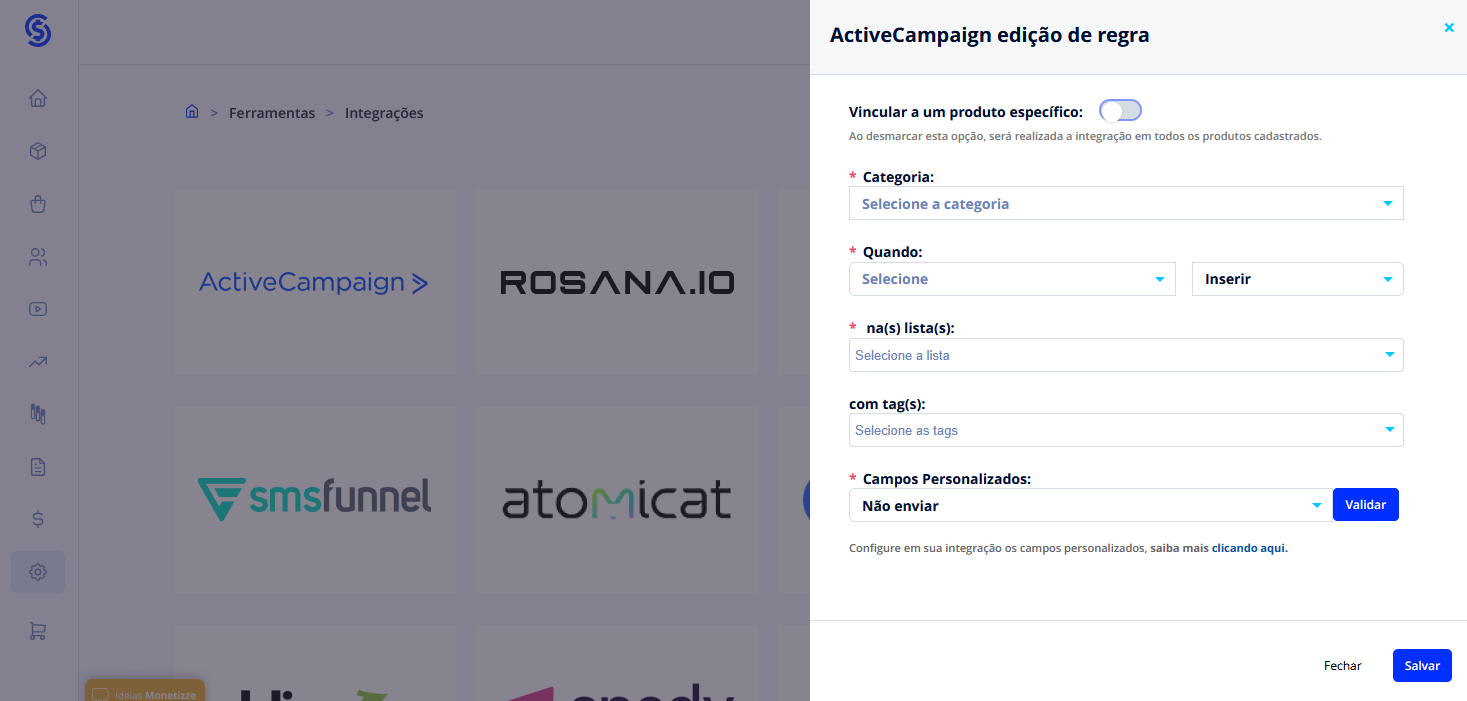Toggle 'Vincular a um produto específico' switch
The width and height of the screenshot is (1467, 701).
pos(1120,111)
